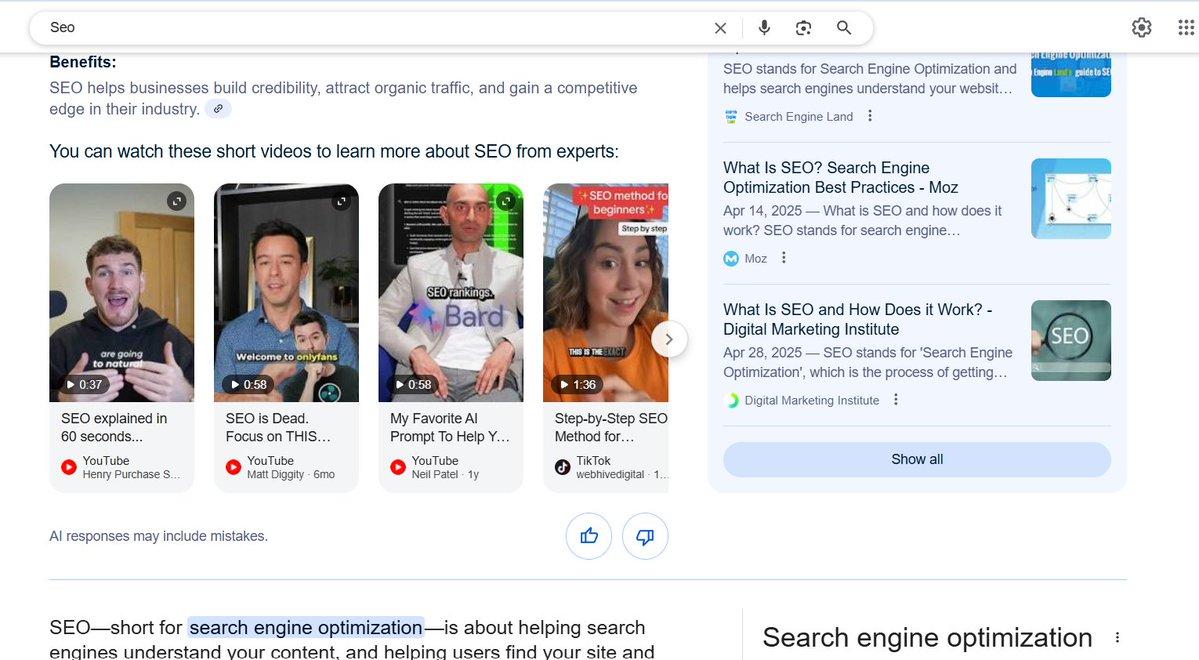Click TikTok icon under webhivedigital video
Viewport: 1199px width, 660px height.
[x=563, y=467]
